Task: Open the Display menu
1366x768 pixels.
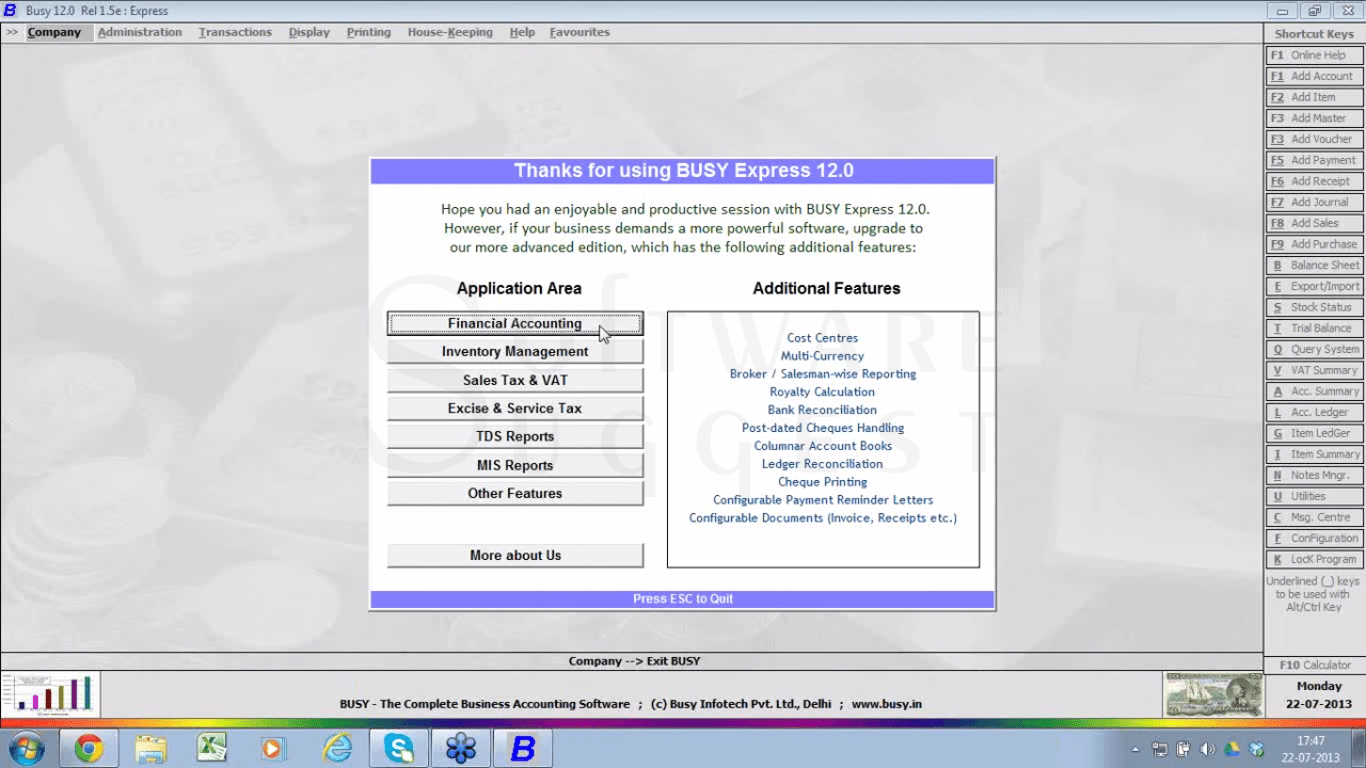Action: (309, 32)
